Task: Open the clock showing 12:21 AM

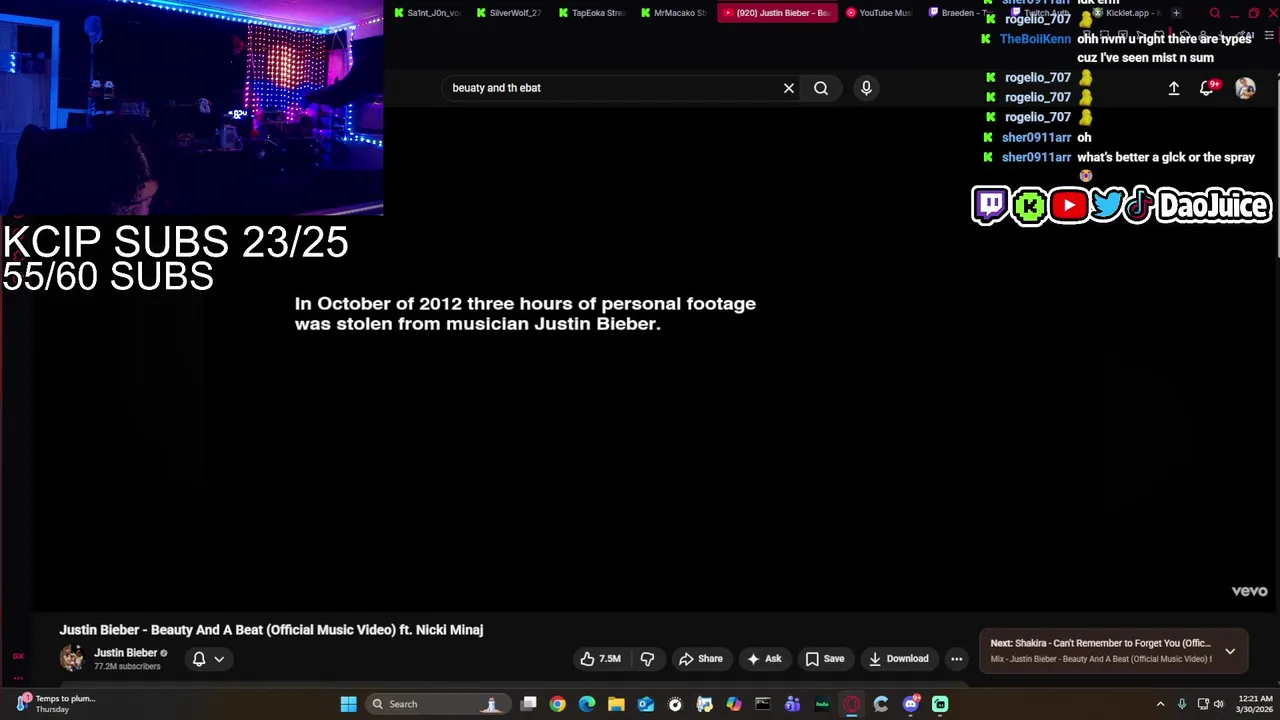Action: point(1255,704)
